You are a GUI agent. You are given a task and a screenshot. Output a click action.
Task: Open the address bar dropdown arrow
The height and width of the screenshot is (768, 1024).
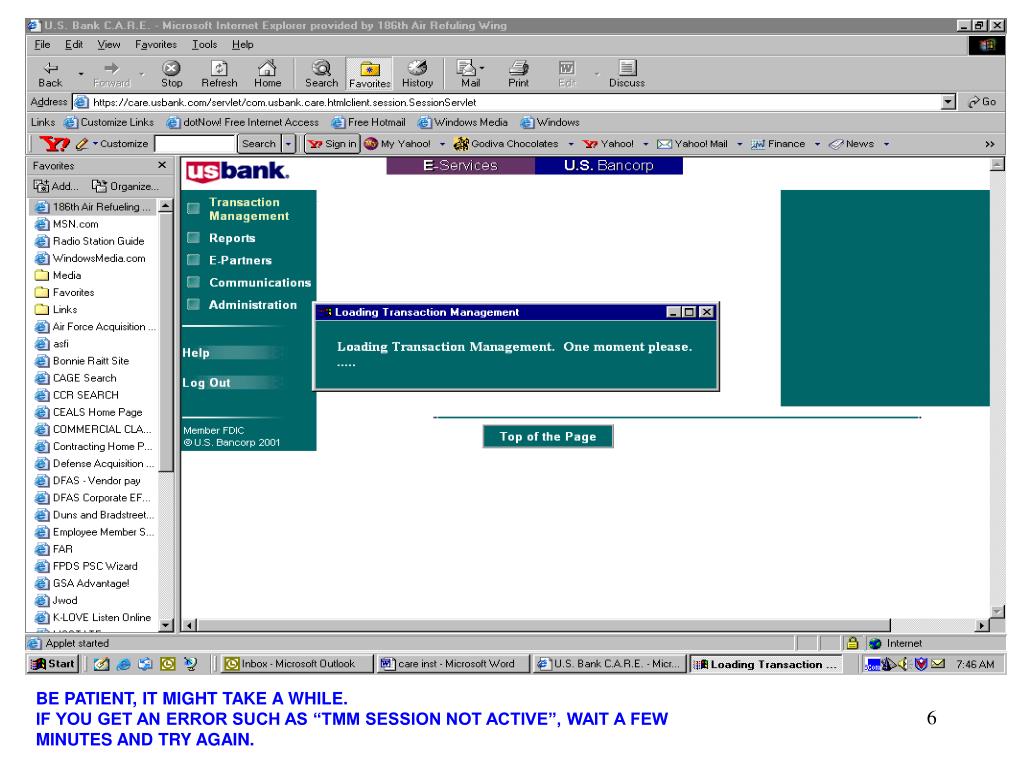click(949, 102)
